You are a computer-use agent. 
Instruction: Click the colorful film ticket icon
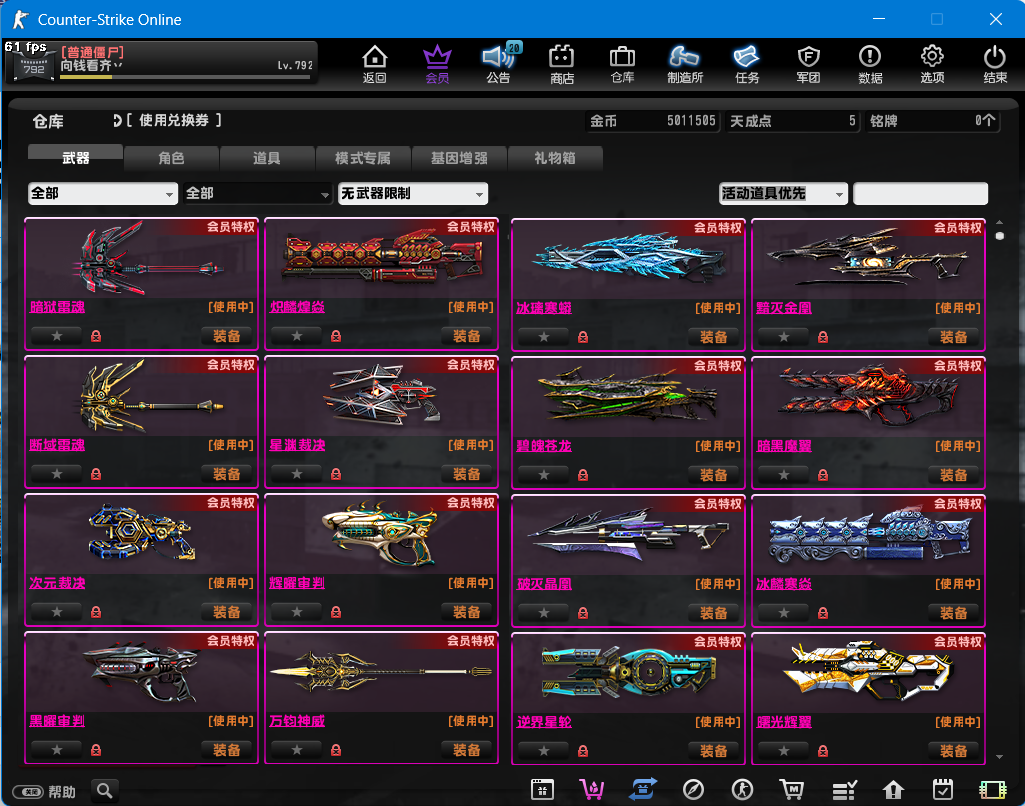tap(992, 790)
